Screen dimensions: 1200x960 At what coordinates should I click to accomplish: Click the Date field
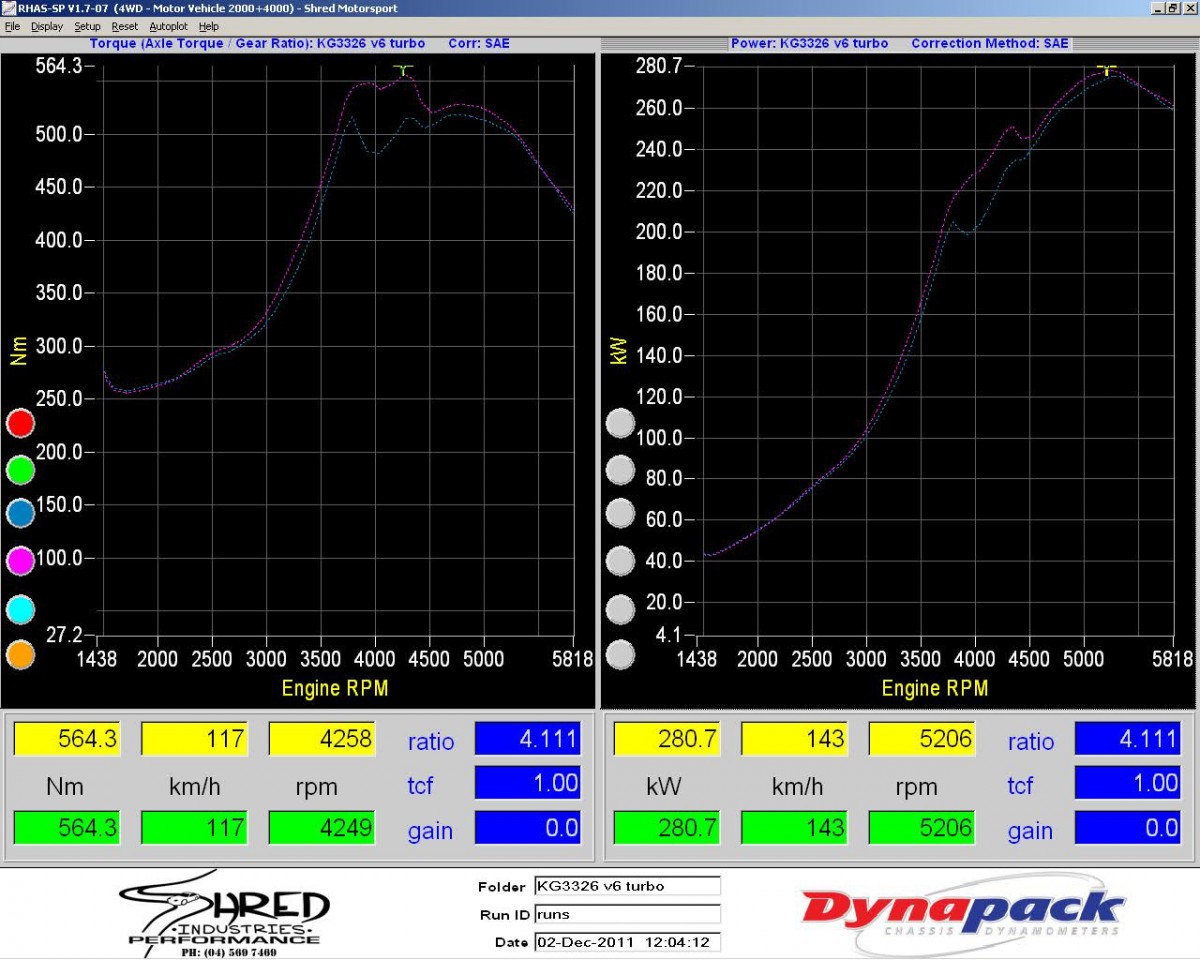[x=627, y=942]
